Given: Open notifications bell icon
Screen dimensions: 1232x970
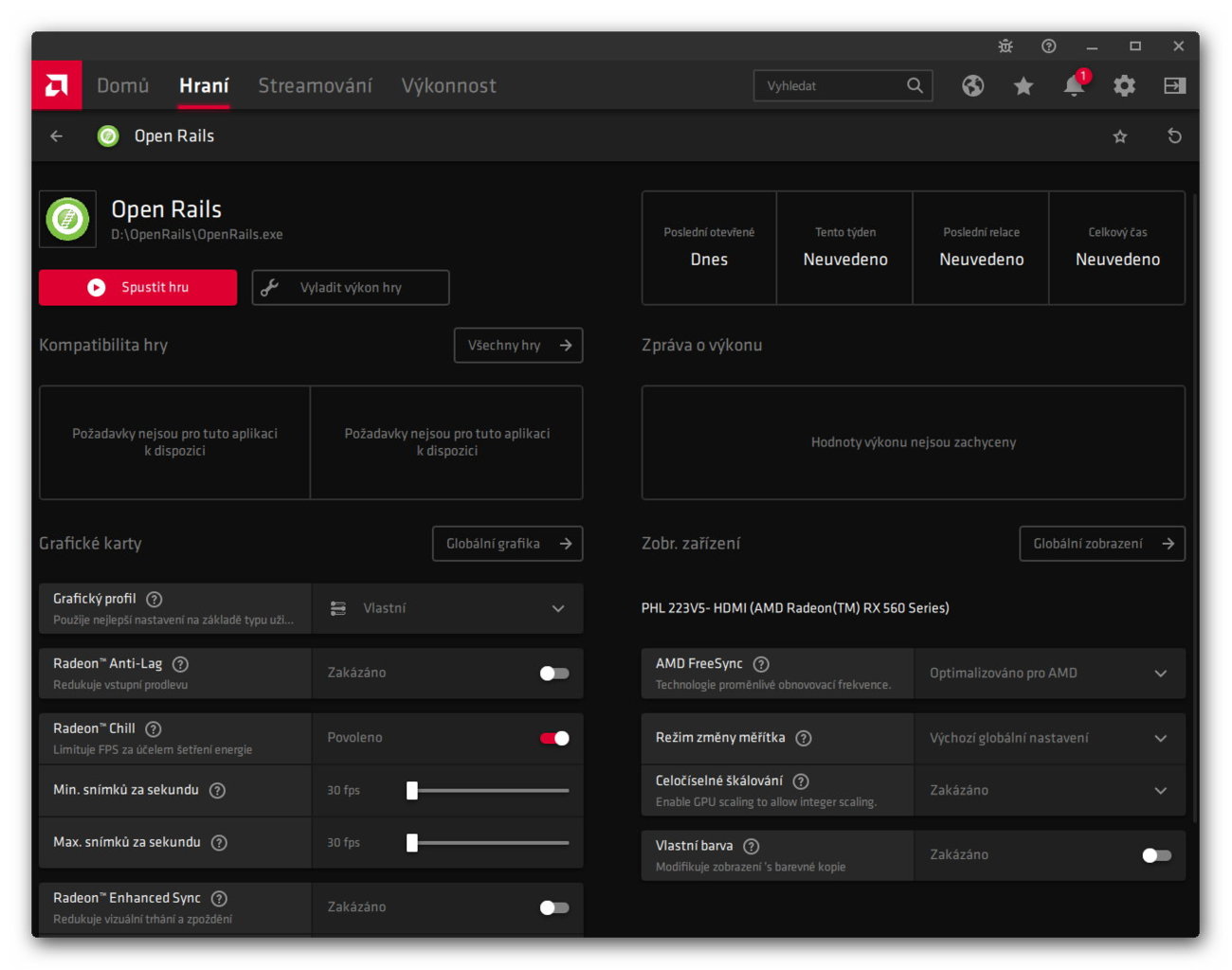Looking at the screenshot, I should [x=1074, y=85].
